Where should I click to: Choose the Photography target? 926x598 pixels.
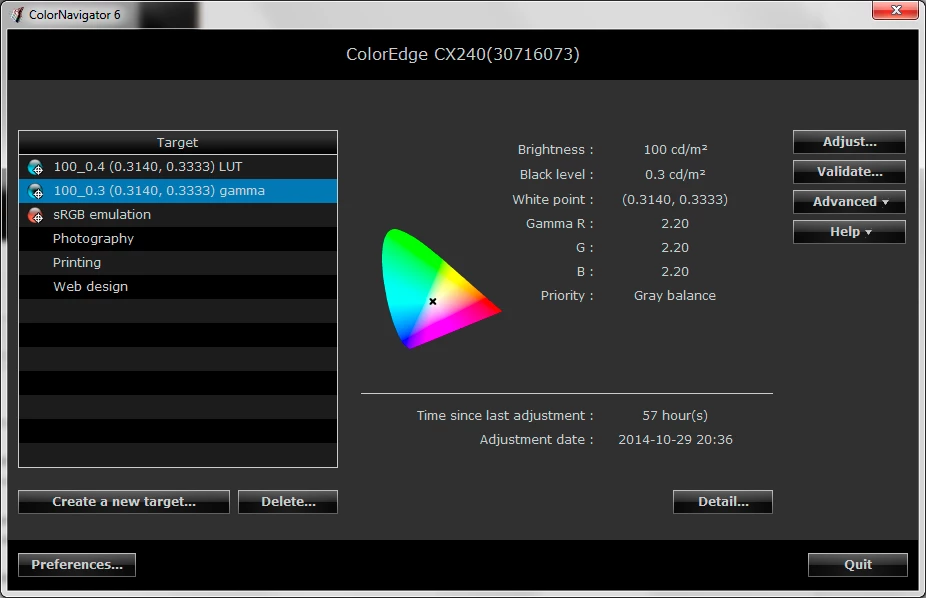tap(178, 238)
